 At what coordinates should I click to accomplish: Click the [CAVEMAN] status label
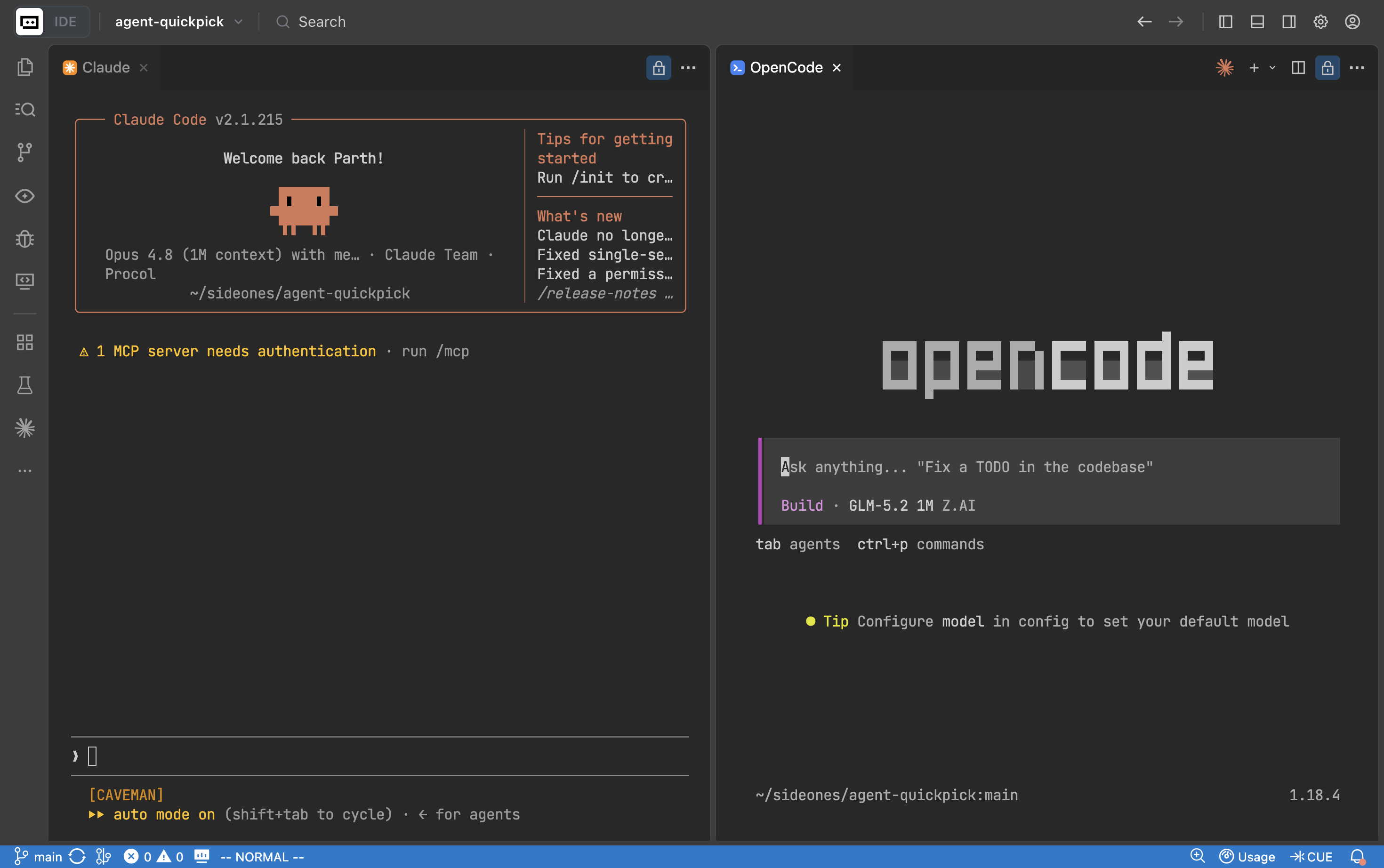(126, 795)
